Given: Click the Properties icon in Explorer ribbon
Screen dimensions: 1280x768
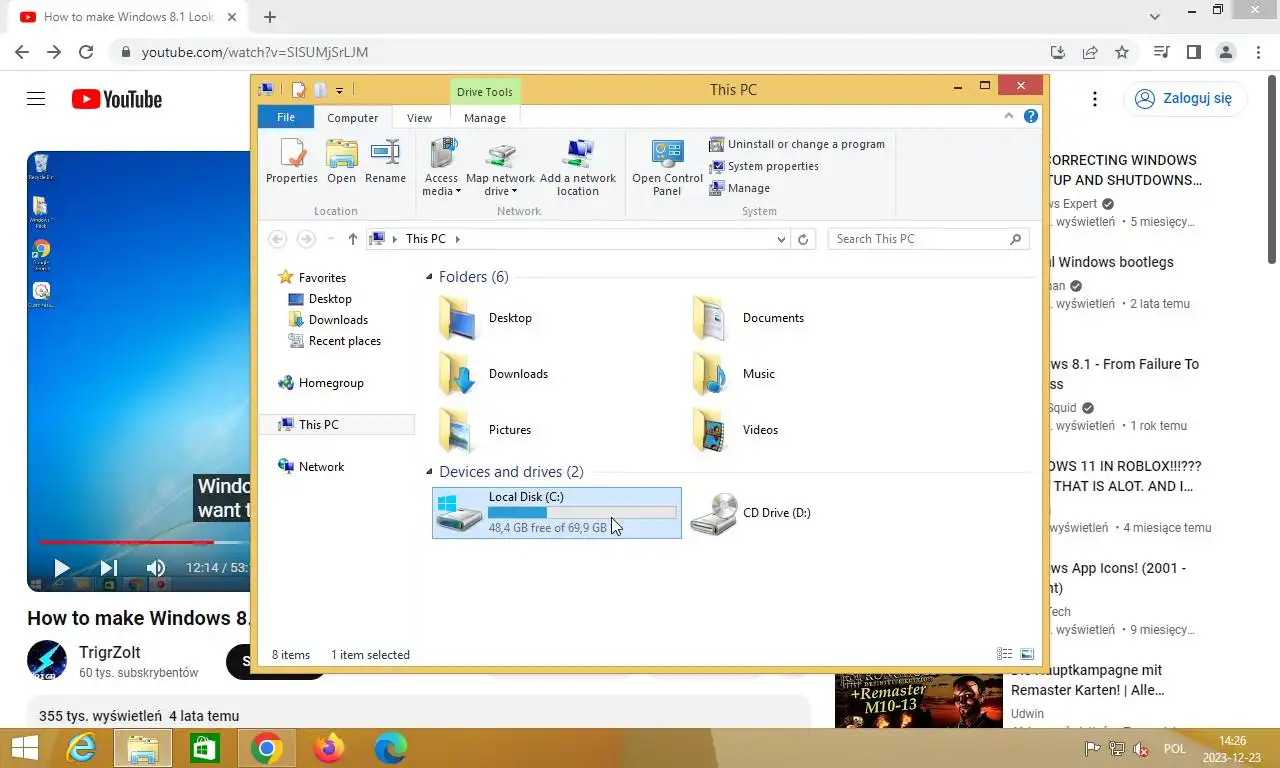Looking at the screenshot, I should point(291,161).
